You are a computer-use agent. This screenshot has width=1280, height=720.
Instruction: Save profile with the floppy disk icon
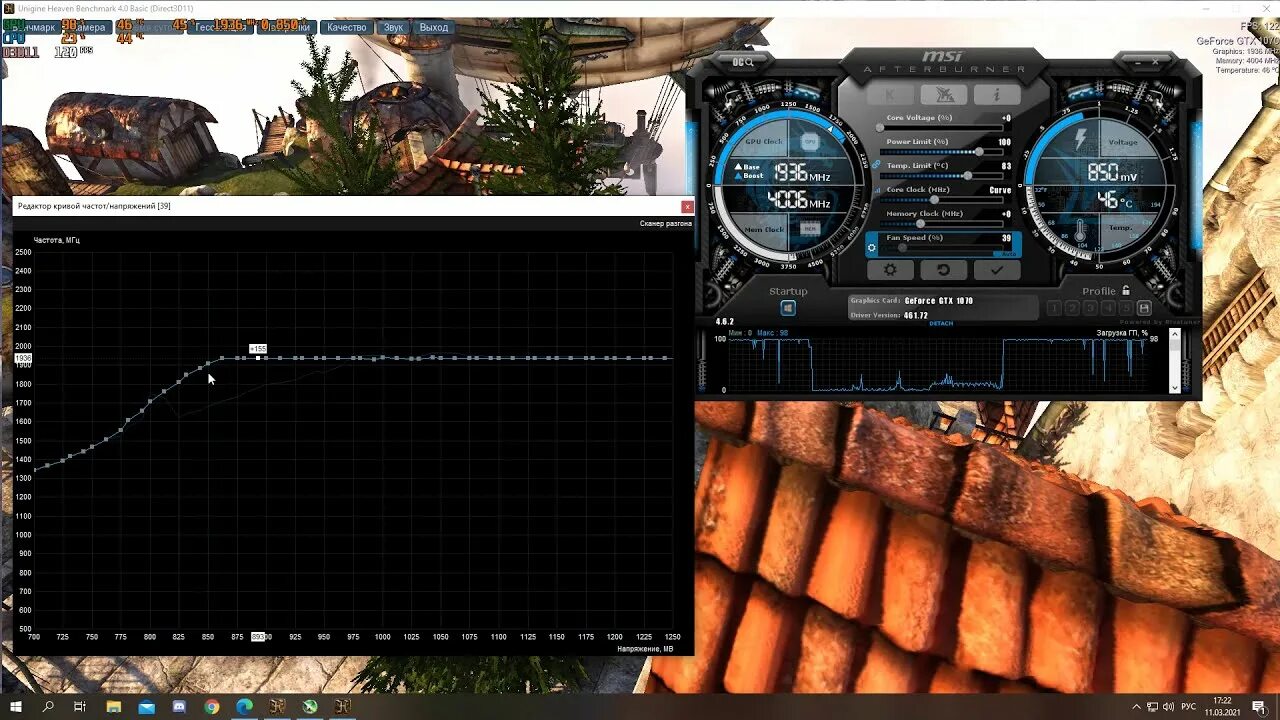[1144, 308]
